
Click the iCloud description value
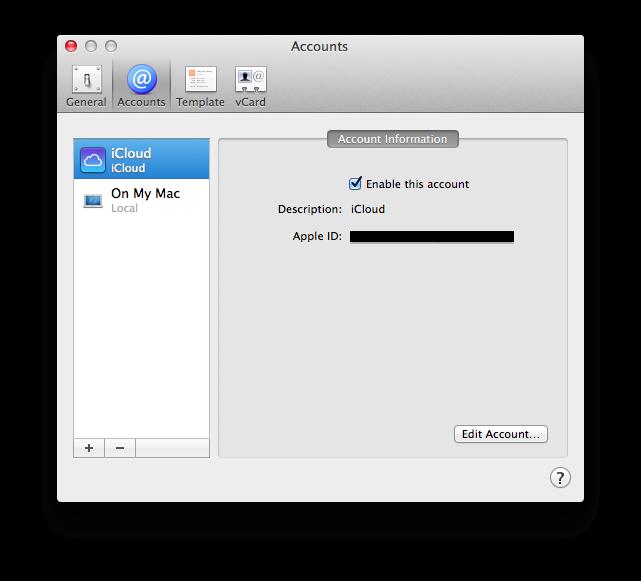pos(368,209)
